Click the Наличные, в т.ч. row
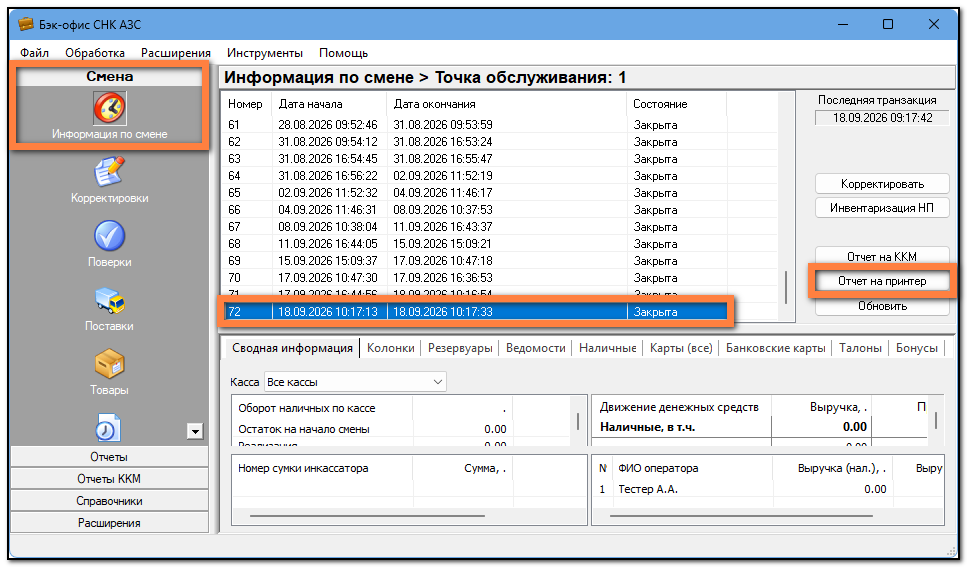 (x=762, y=427)
